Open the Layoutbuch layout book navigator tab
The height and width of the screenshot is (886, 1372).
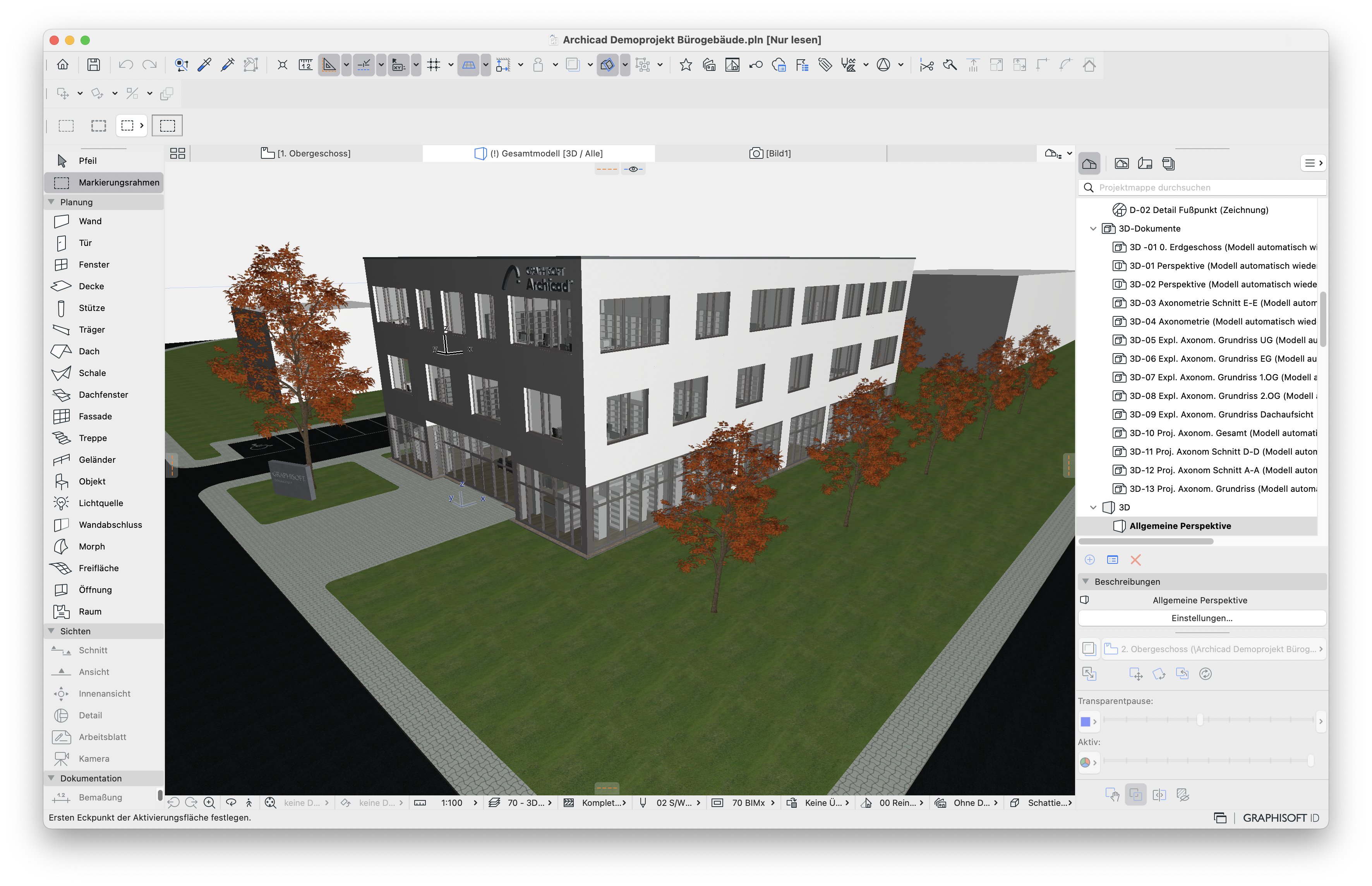tap(1145, 163)
